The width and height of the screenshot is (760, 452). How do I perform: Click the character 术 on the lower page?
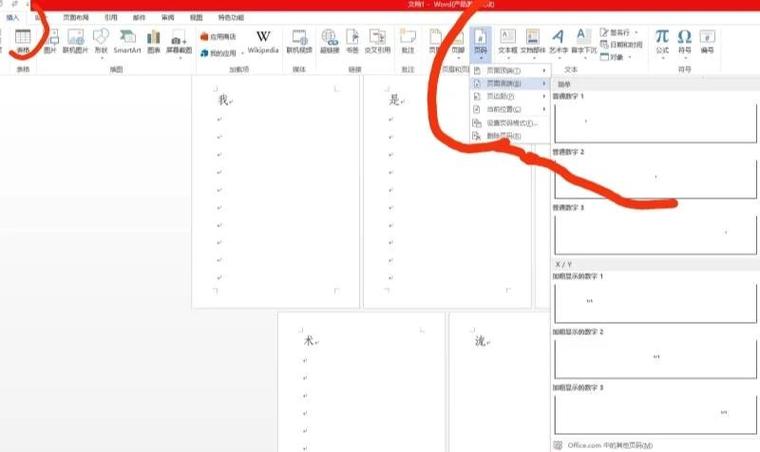click(x=309, y=341)
